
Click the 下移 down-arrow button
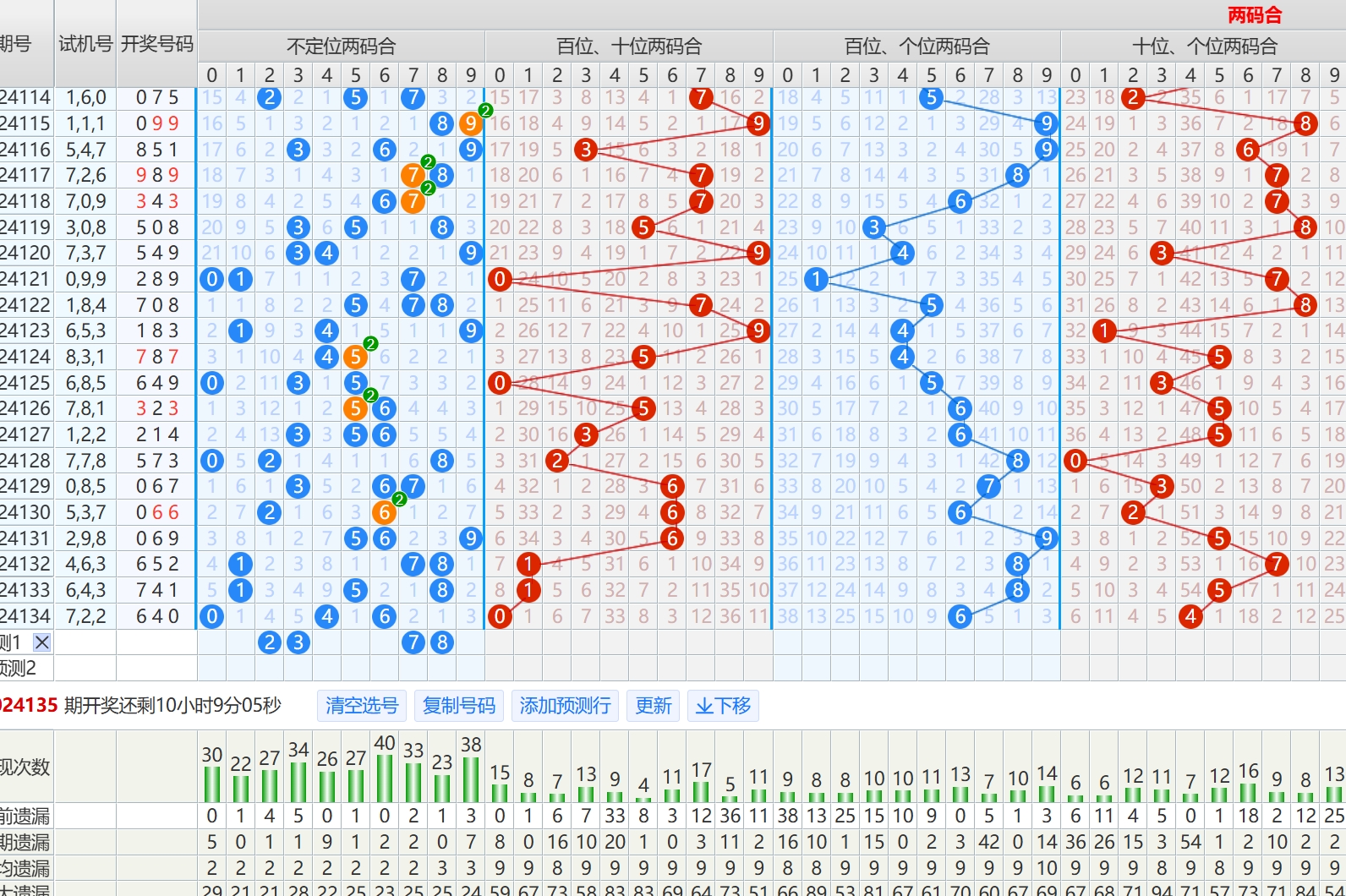point(723,706)
